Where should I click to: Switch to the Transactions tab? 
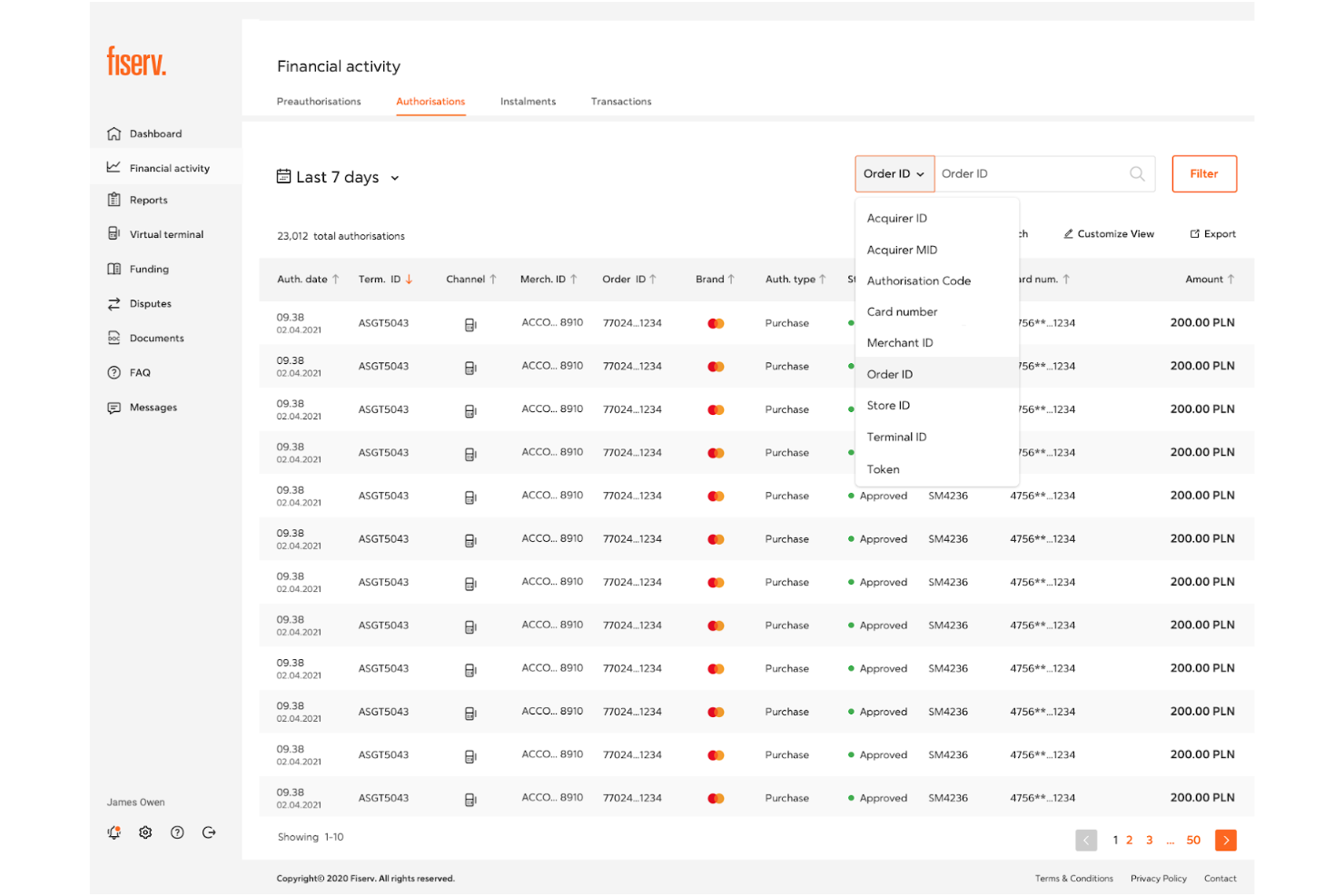[x=621, y=101]
